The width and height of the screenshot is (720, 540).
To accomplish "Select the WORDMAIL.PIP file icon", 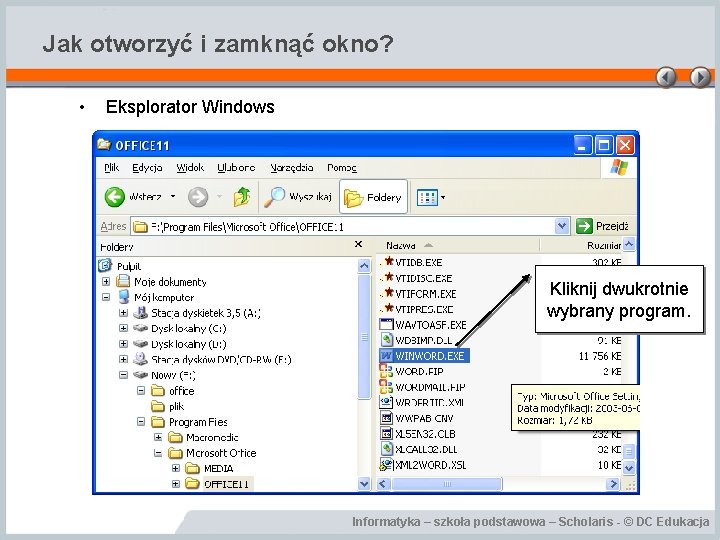I will pyautogui.click(x=386, y=386).
